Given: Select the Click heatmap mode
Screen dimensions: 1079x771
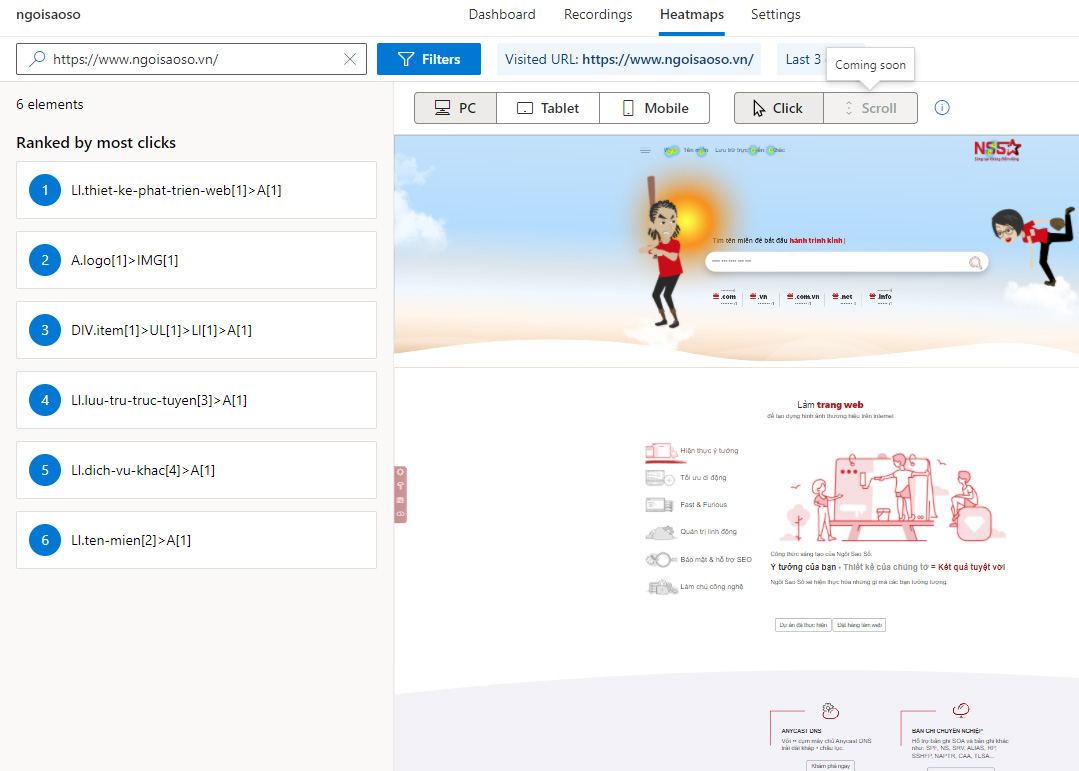Looking at the screenshot, I should point(778,108).
